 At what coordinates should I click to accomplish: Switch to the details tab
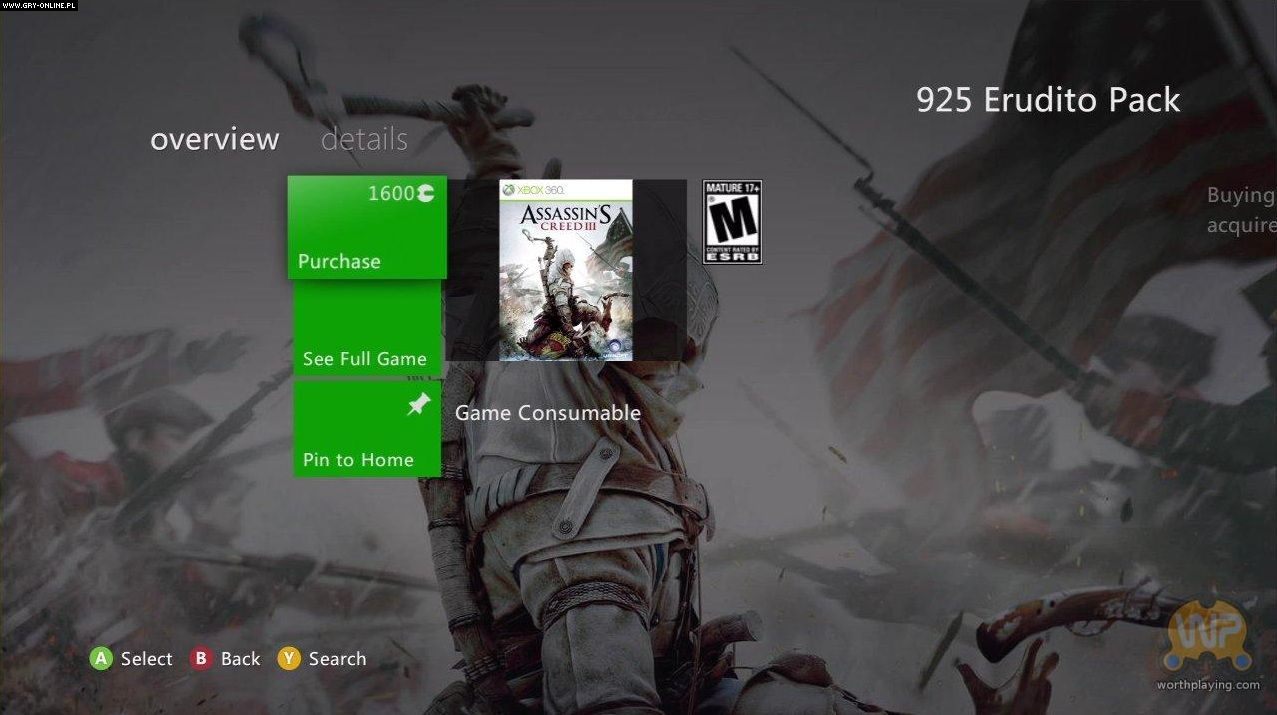364,139
